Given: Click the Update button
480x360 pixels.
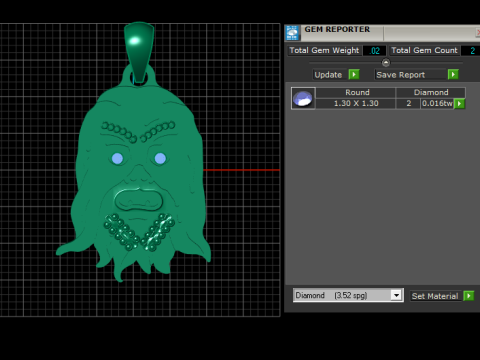Looking at the screenshot, I should [328, 75].
